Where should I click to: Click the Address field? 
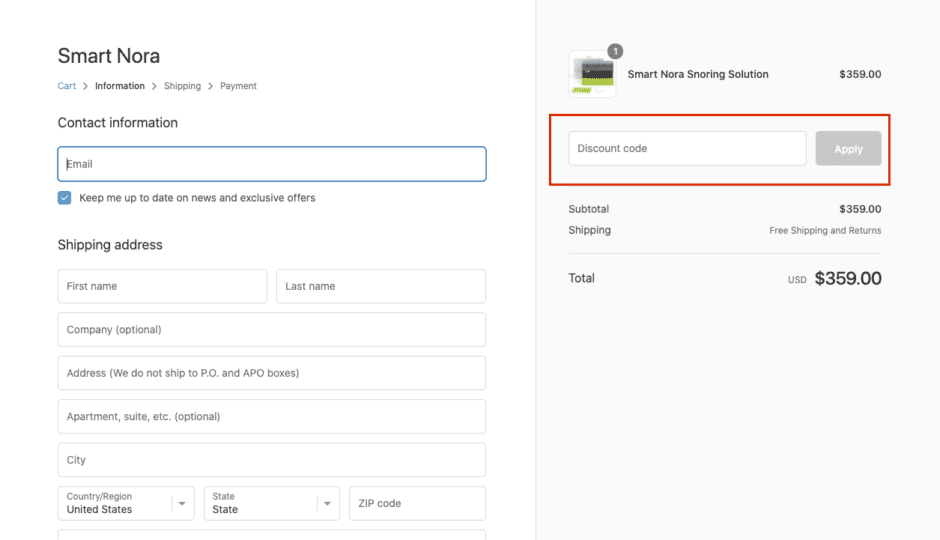coord(272,373)
